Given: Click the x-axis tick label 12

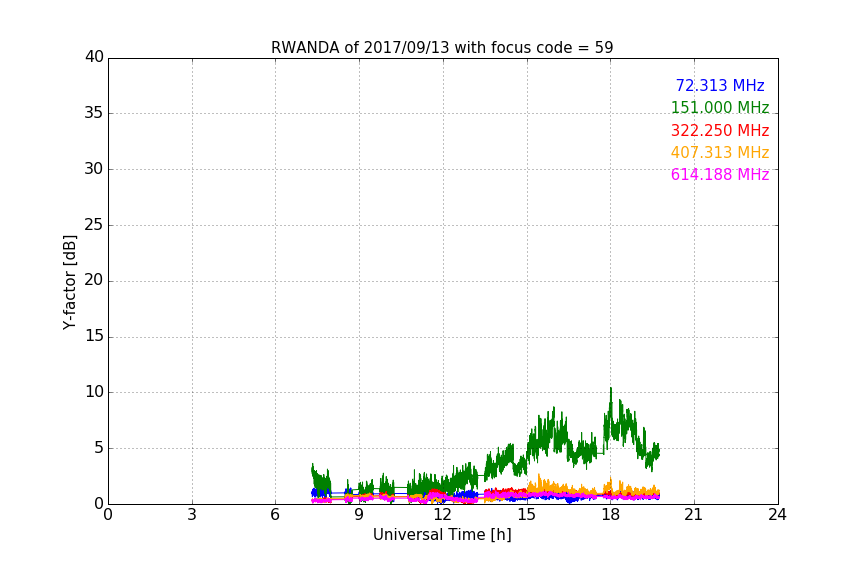Looking at the screenshot, I should coord(442,515).
